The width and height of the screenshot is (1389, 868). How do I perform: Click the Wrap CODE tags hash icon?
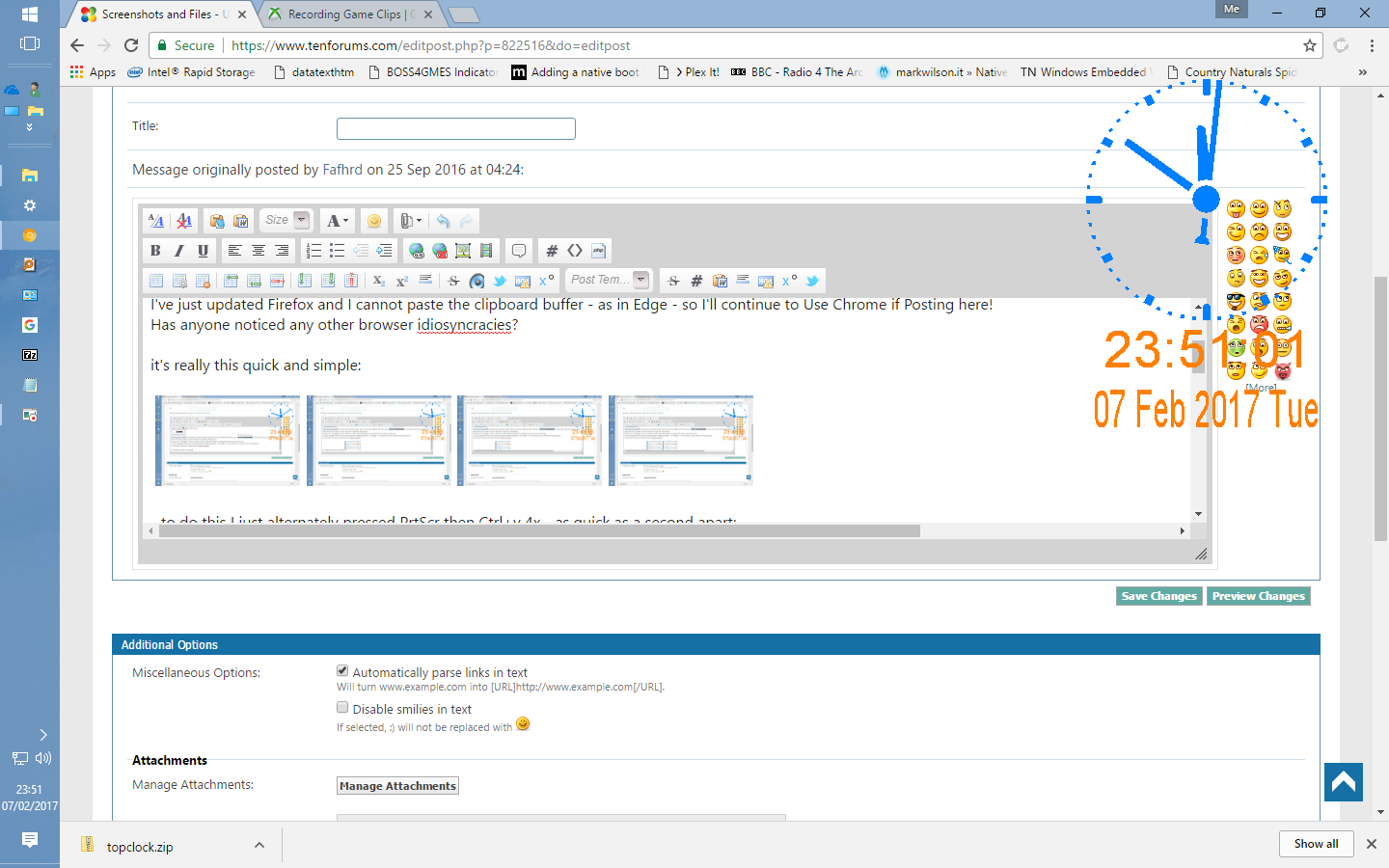[x=552, y=251]
